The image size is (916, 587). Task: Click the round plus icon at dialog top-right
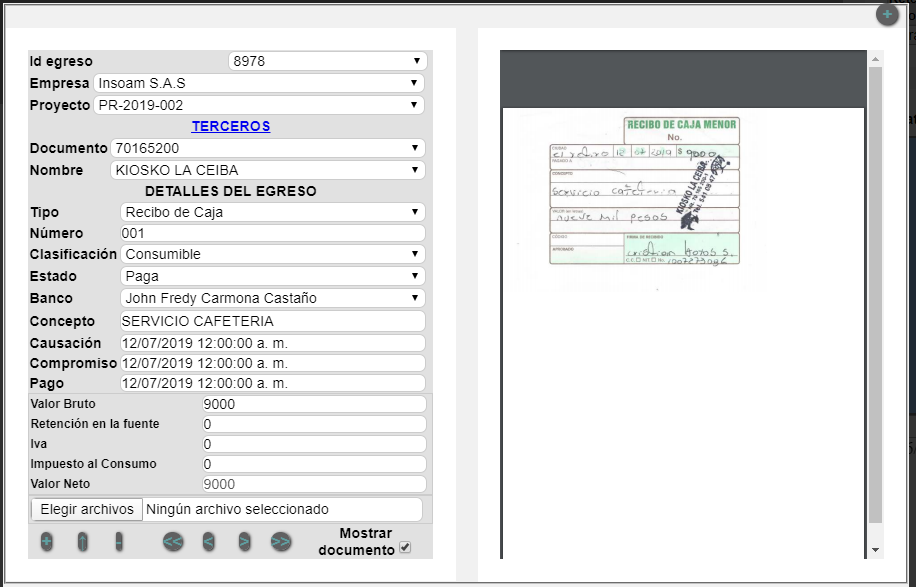click(x=886, y=14)
